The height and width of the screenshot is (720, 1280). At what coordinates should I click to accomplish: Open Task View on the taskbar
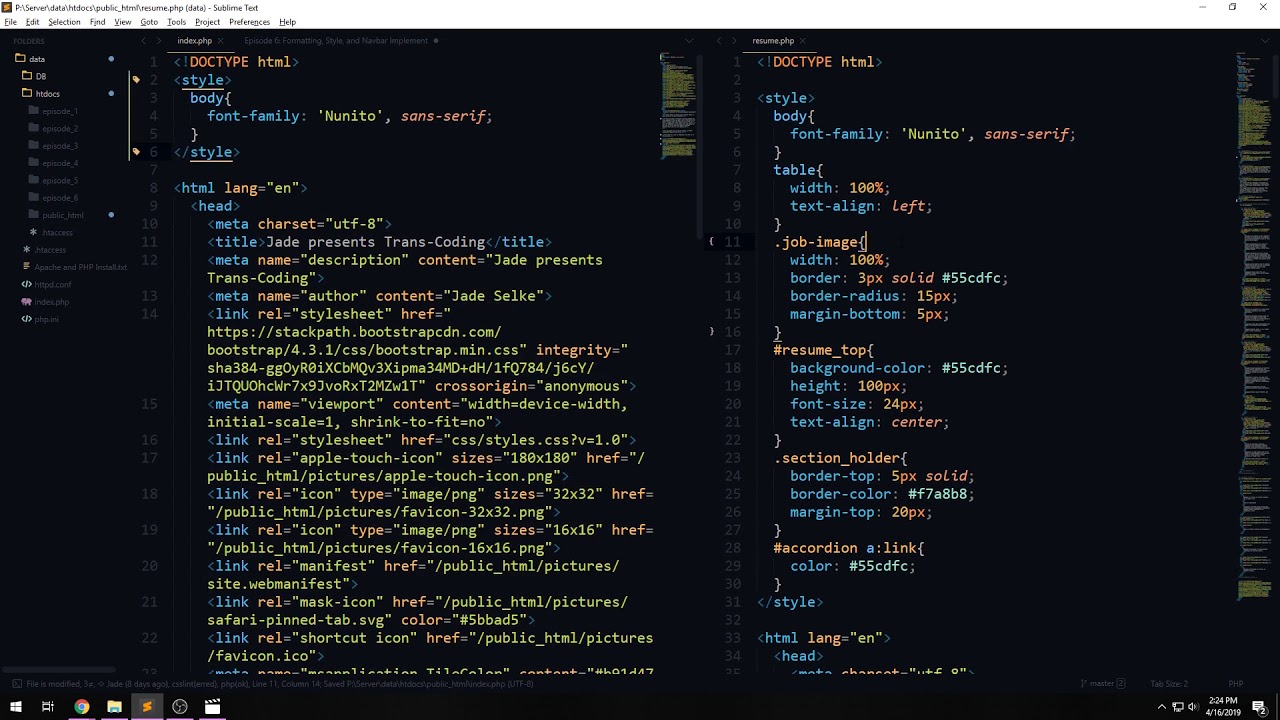tap(47, 707)
